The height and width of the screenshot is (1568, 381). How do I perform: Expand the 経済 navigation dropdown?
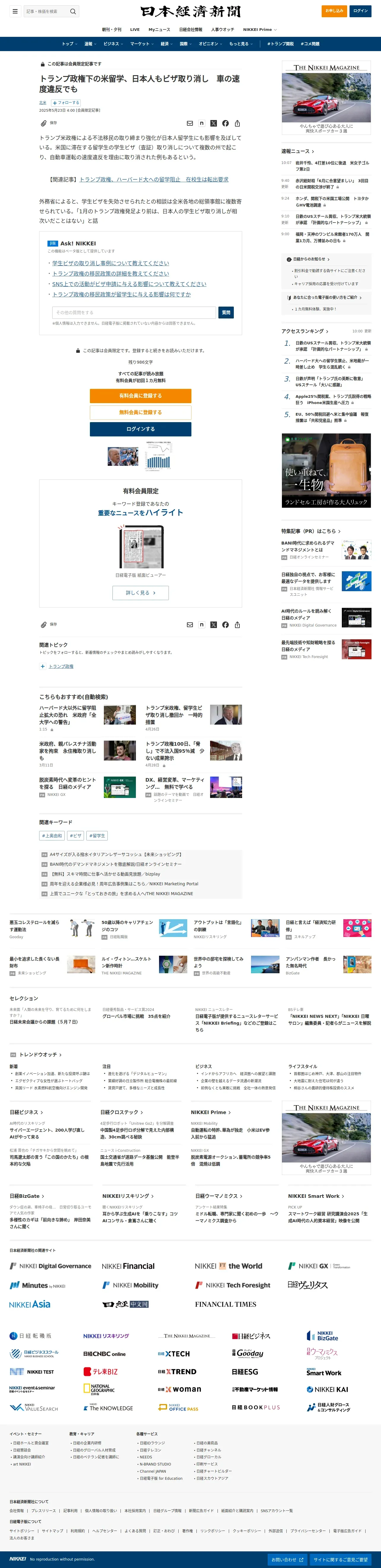[166, 44]
